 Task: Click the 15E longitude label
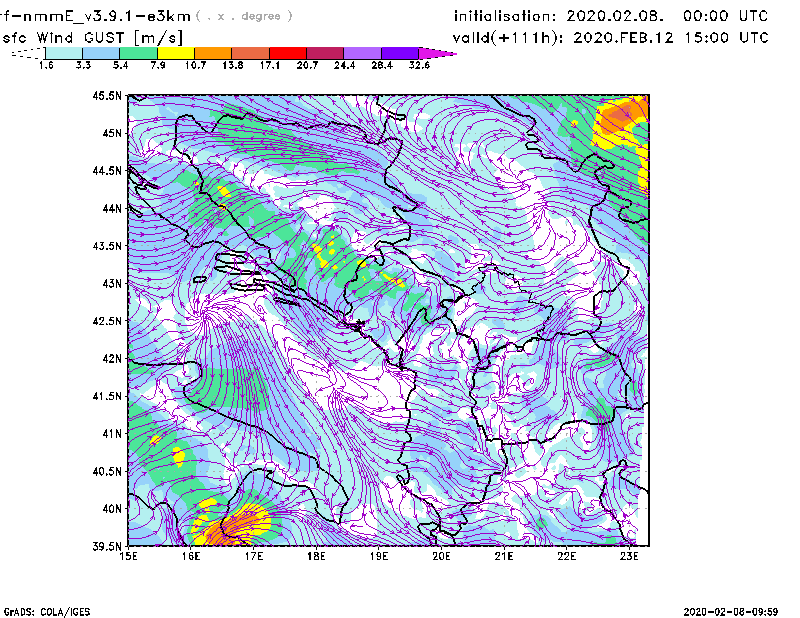tap(128, 556)
